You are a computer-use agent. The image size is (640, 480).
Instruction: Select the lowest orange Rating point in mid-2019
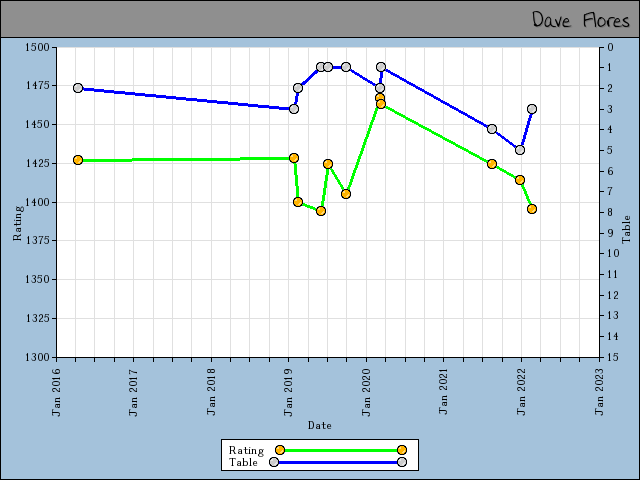pos(321,211)
